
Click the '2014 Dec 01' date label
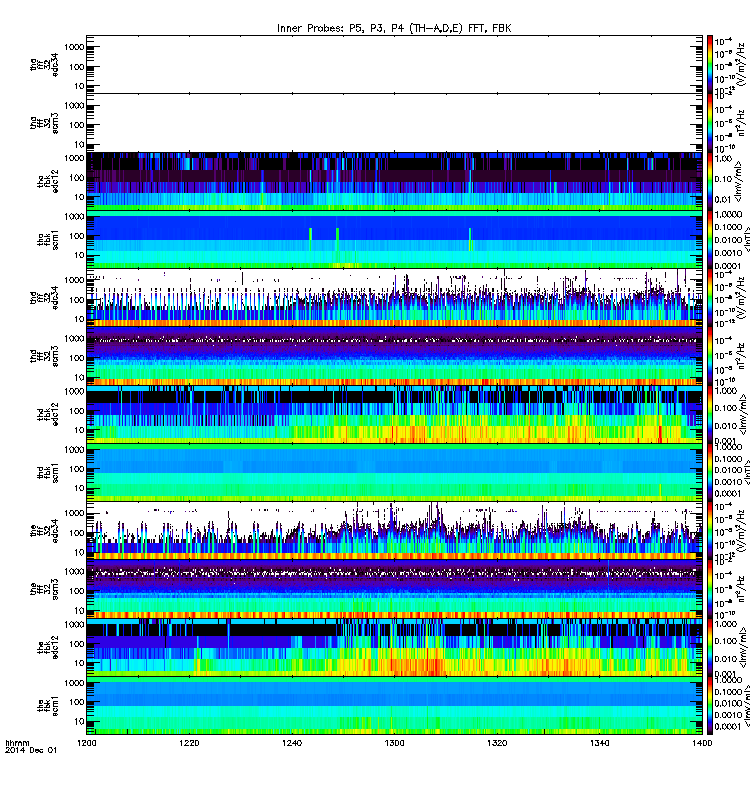coord(31,751)
